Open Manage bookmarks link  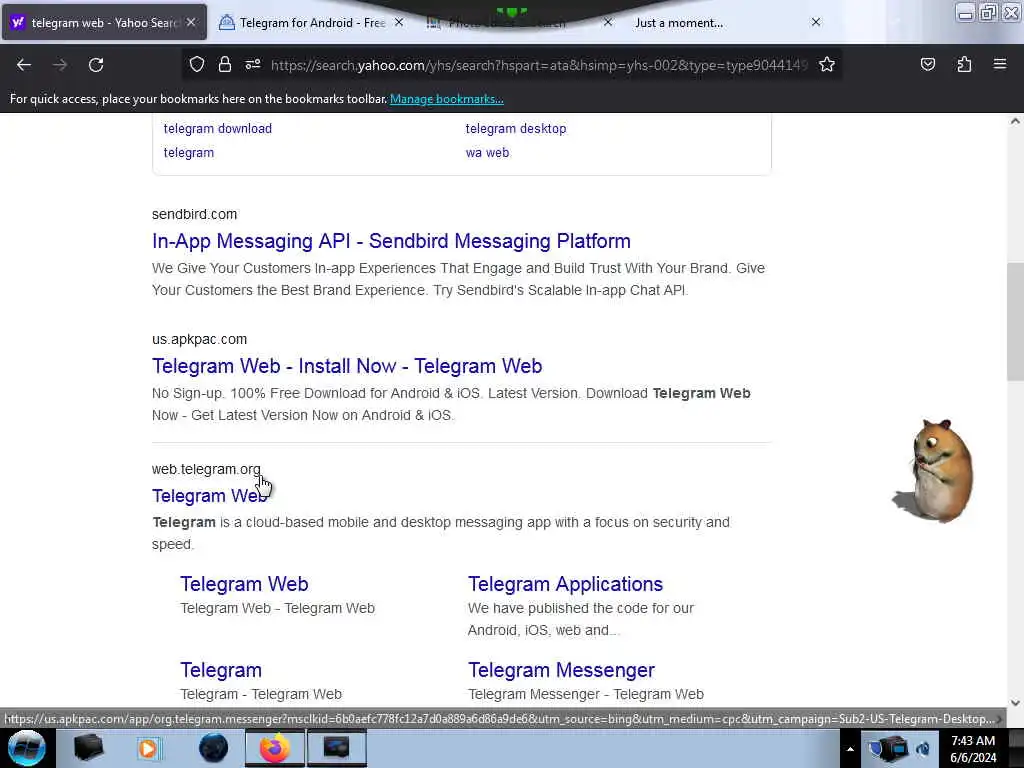pos(447,99)
